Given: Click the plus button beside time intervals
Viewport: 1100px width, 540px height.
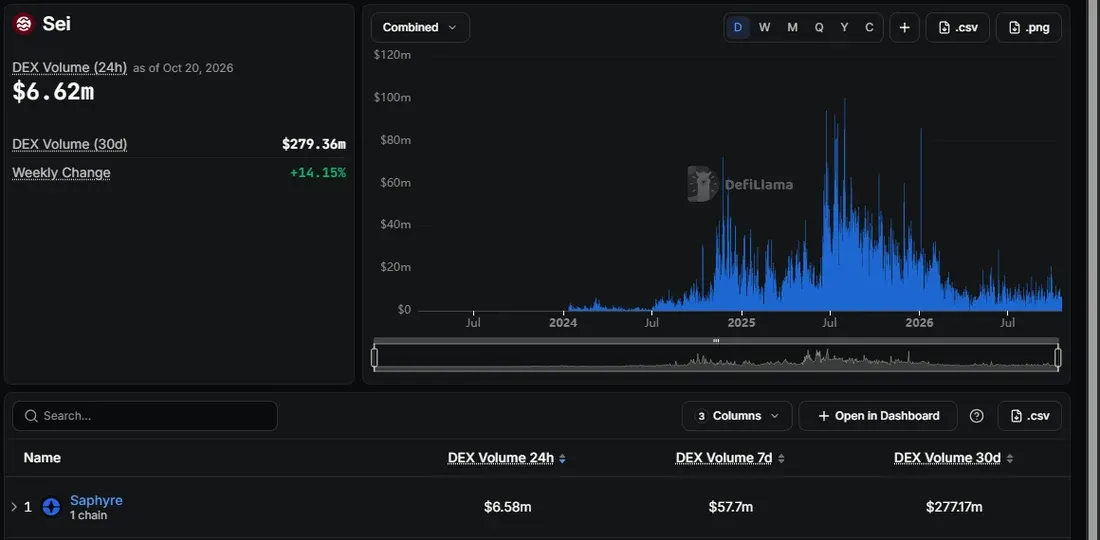Looking at the screenshot, I should (x=904, y=27).
